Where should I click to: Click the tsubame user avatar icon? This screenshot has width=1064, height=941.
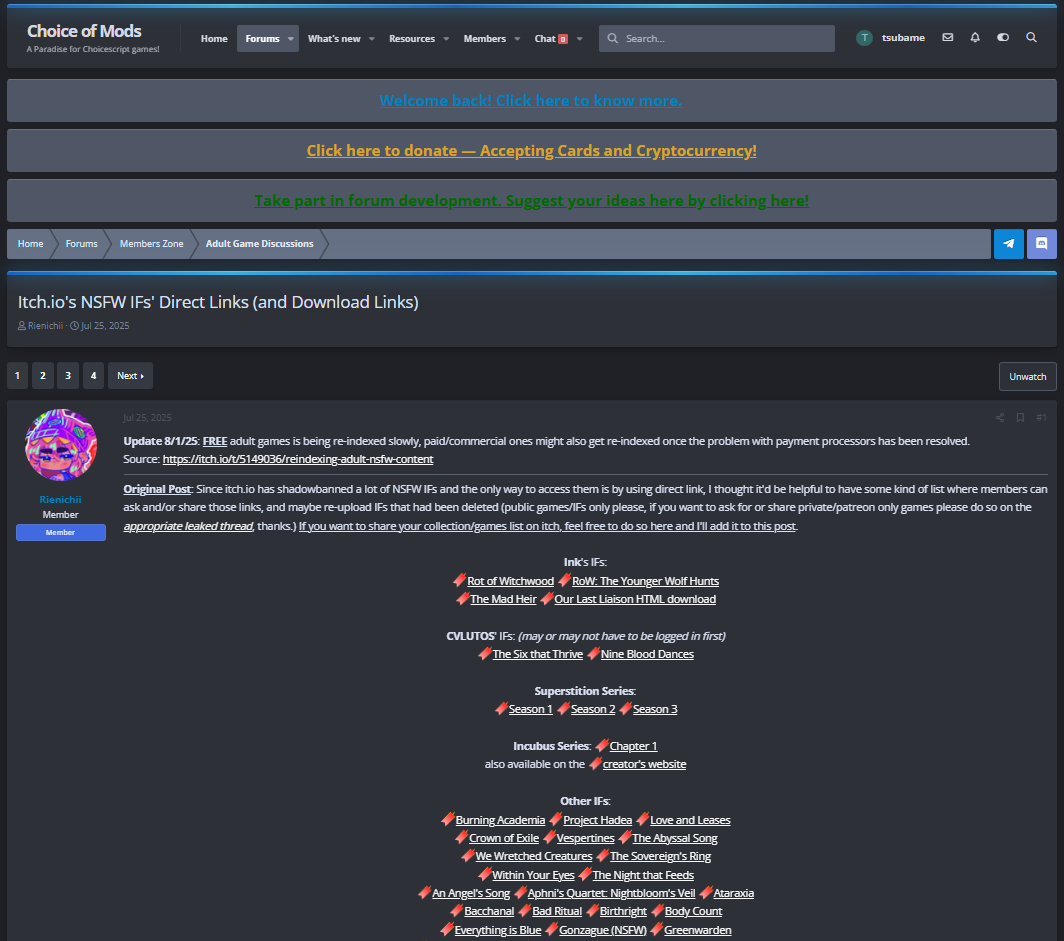click(x=864, y=38)
